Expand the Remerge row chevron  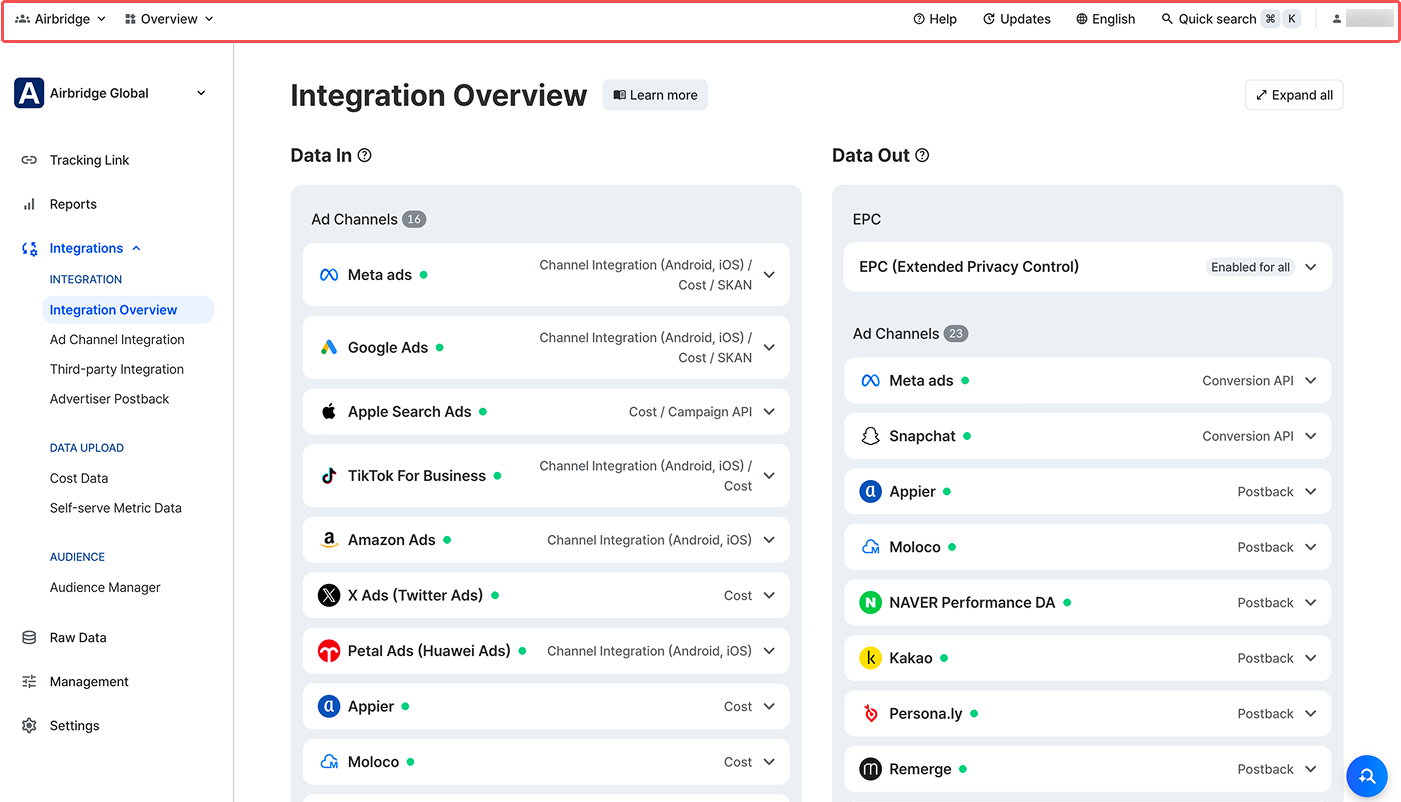(x=1311, y=769)
